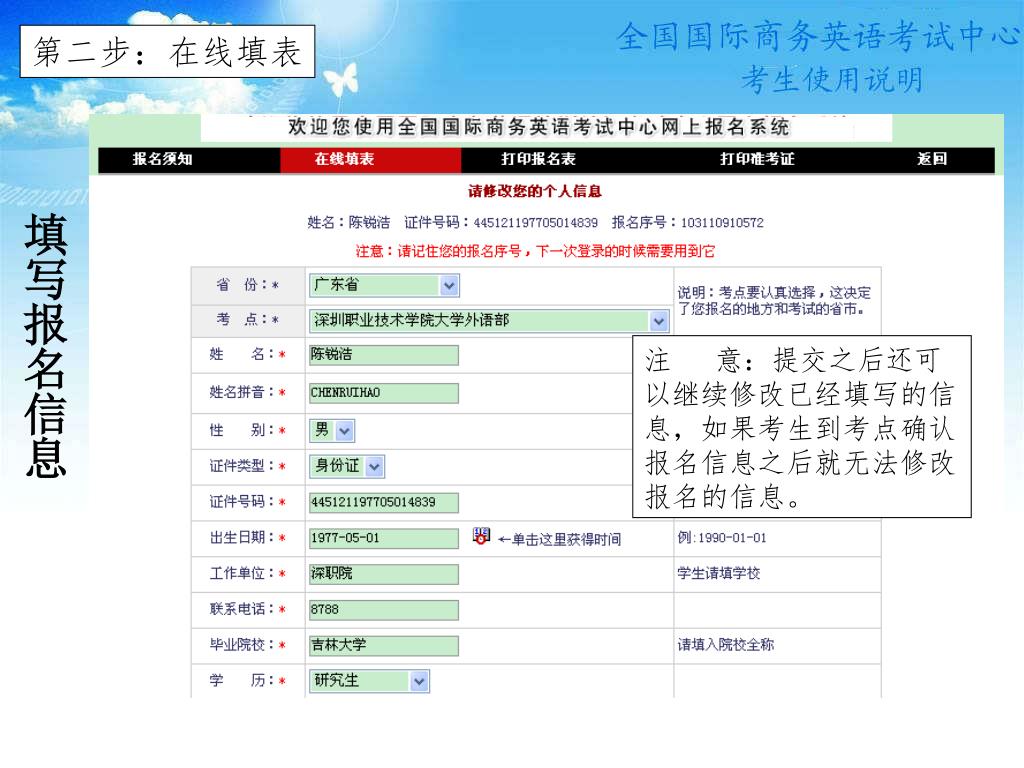Click the 省份 field label
This screenshot has height=768, width=1024.
pos(247,285)
